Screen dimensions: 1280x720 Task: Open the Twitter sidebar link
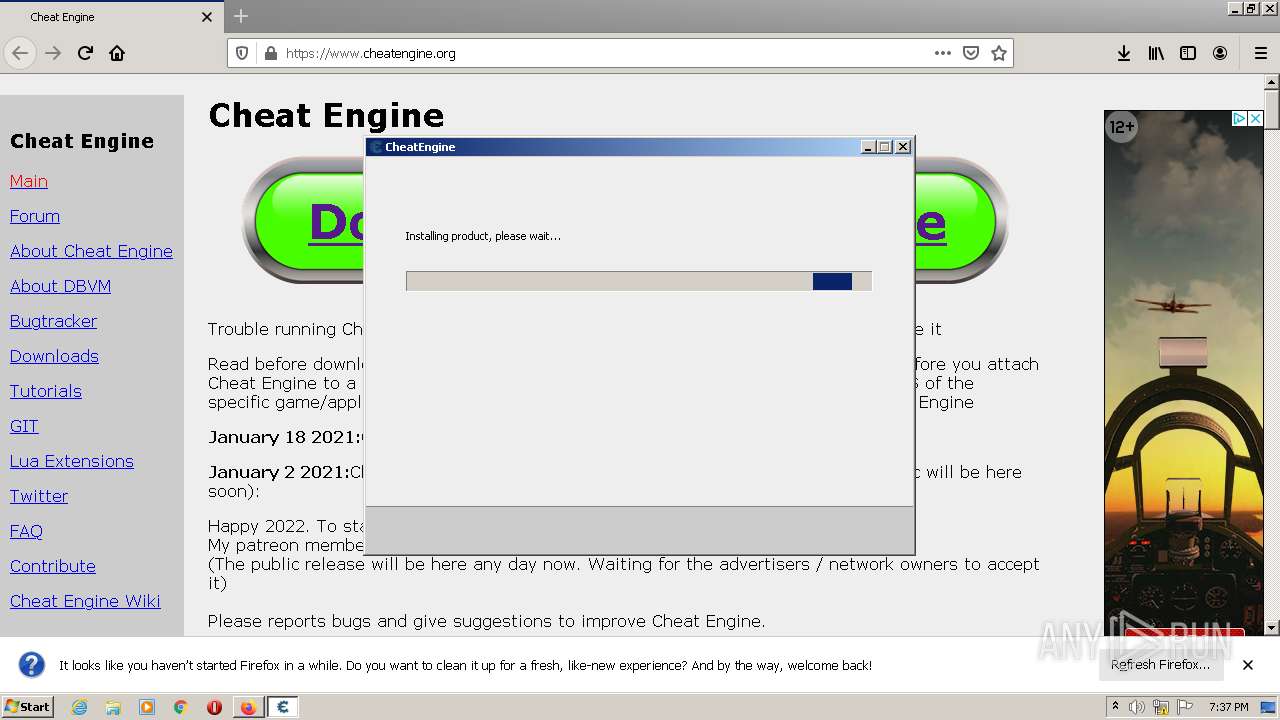point(39,496)
